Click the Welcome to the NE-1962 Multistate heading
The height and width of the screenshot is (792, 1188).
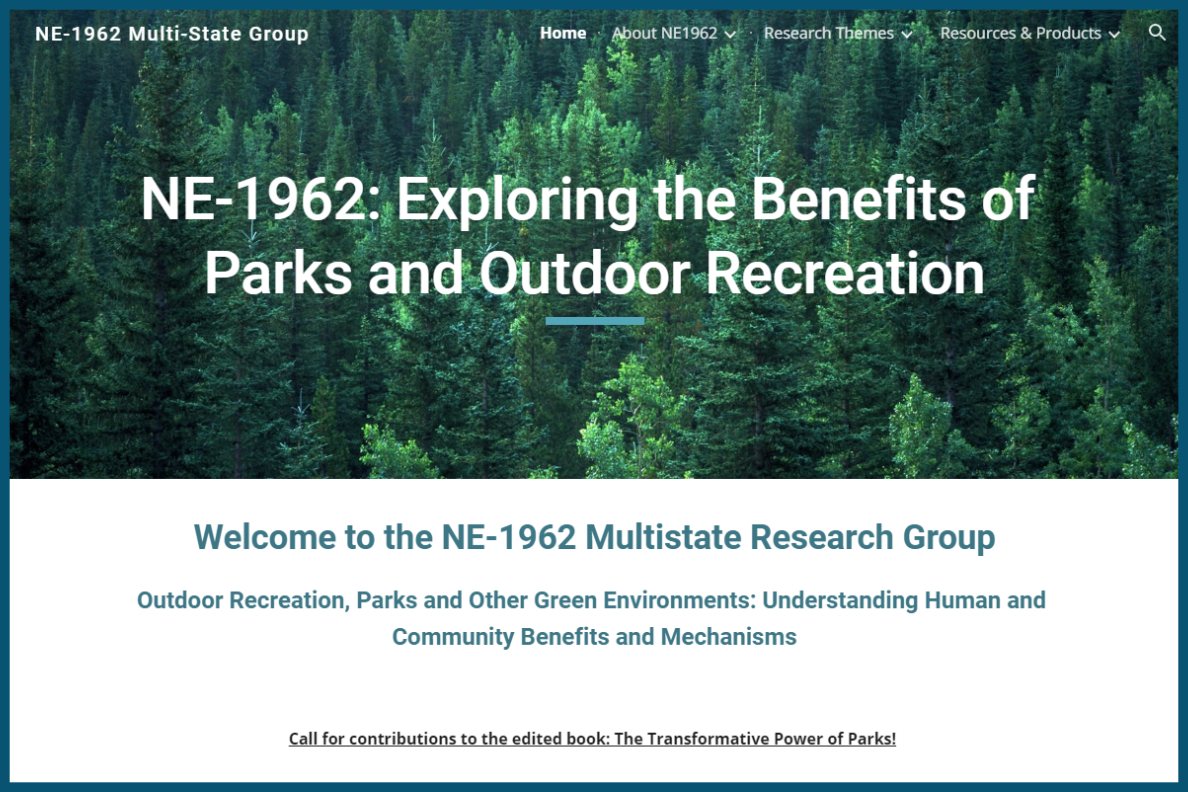click(x=594, y=537)
